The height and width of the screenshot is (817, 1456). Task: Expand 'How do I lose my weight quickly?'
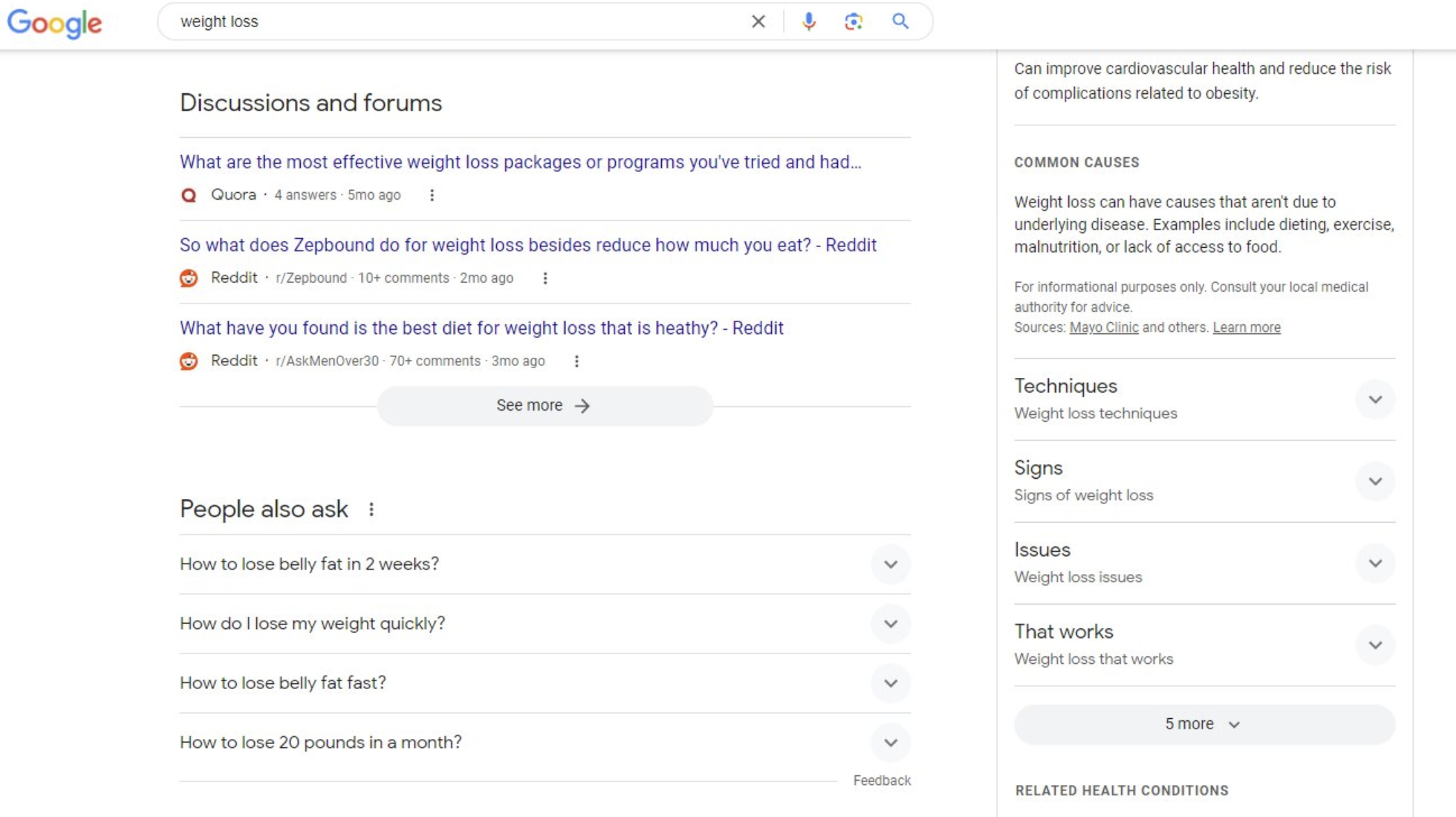coord(891,624)
